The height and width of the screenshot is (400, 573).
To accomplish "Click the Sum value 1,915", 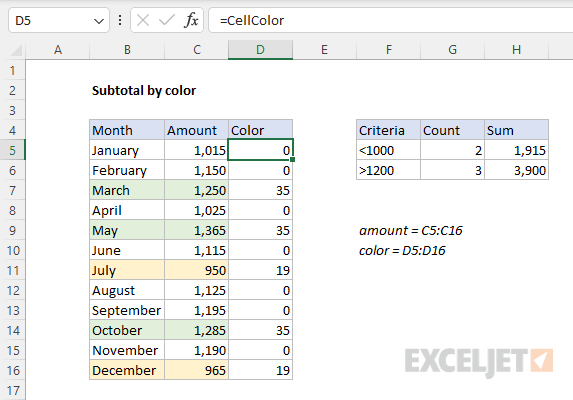I will (x=516, y=150).
